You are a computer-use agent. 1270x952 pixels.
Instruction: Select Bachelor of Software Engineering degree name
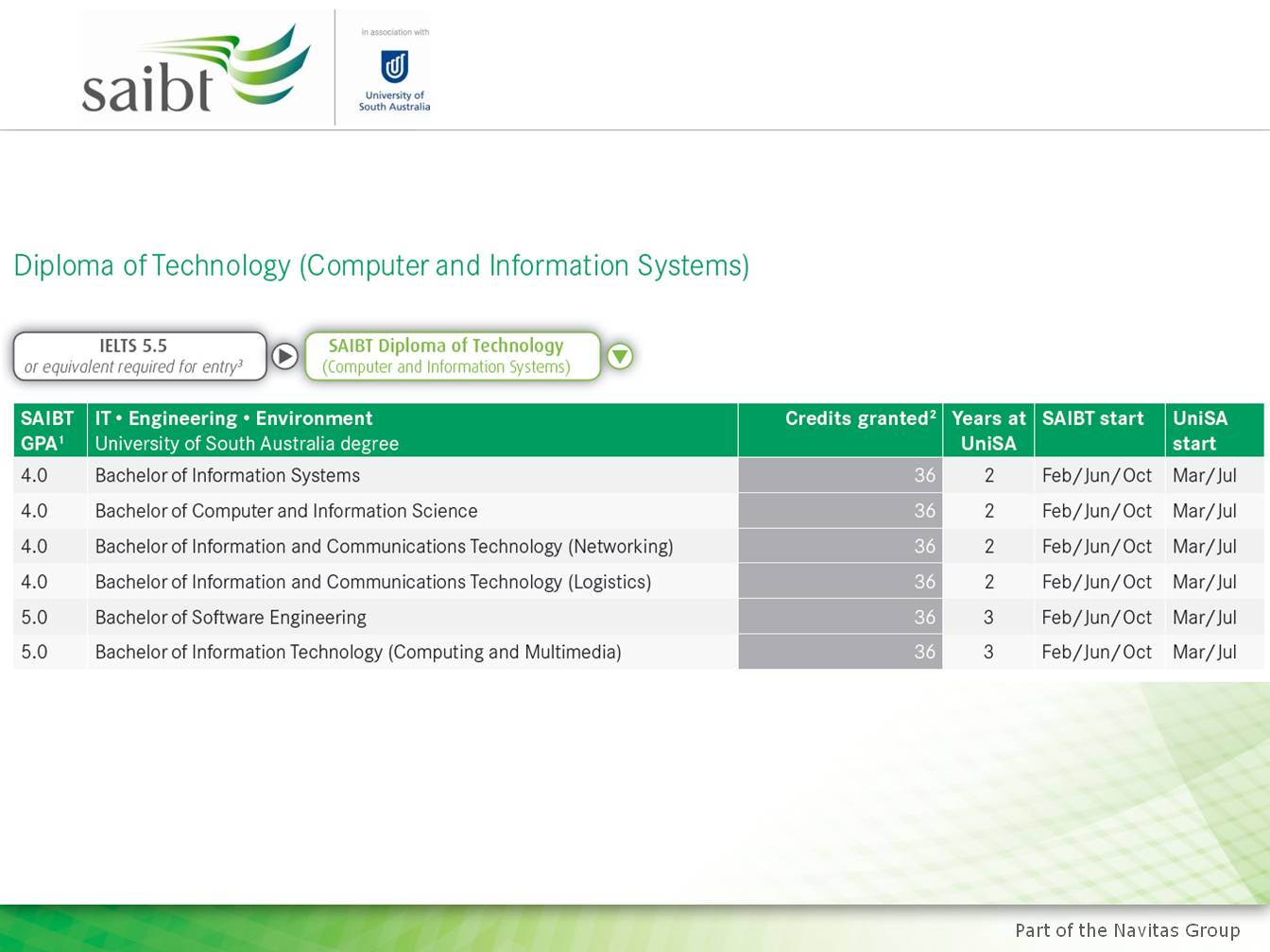[x=231, y=618]
